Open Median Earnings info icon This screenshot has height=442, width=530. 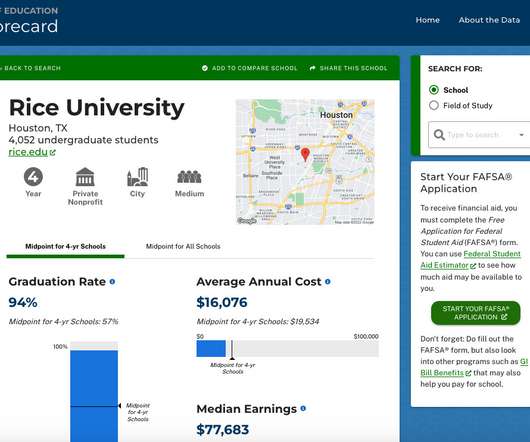pyautogui.click(x=303, y=409)
